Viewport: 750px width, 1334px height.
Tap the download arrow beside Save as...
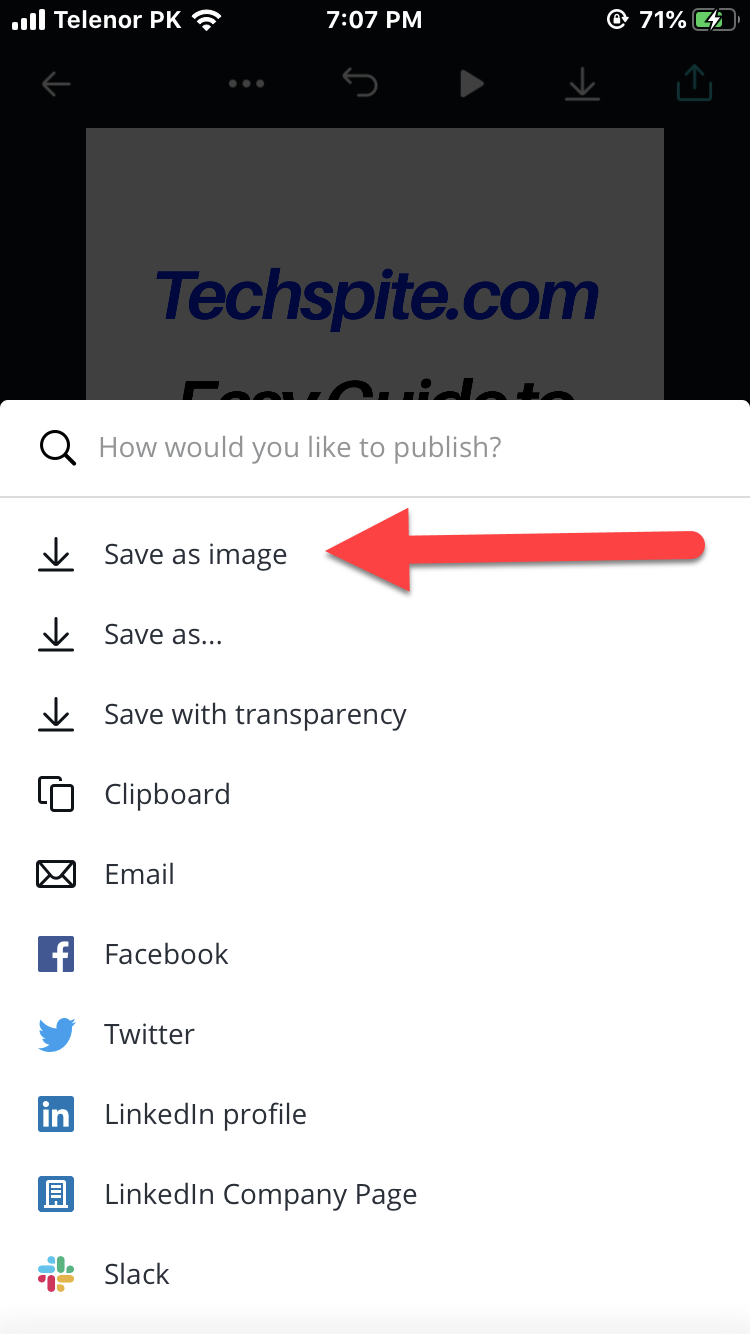coord(56,635)
